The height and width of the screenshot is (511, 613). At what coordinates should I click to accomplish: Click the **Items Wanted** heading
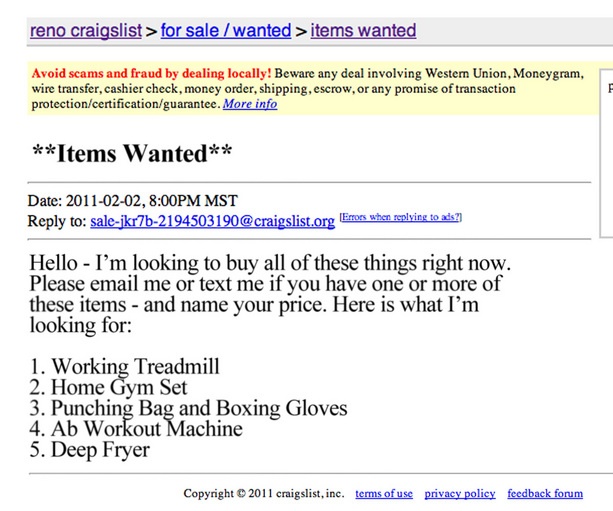click(131, 153)
